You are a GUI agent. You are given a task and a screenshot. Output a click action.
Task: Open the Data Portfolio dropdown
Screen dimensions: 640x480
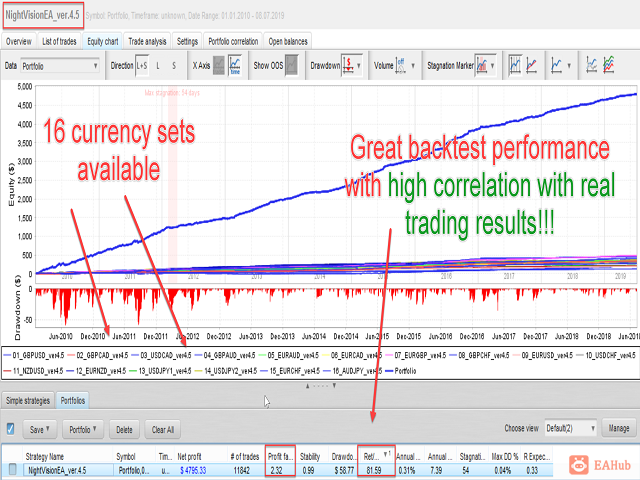60,66
